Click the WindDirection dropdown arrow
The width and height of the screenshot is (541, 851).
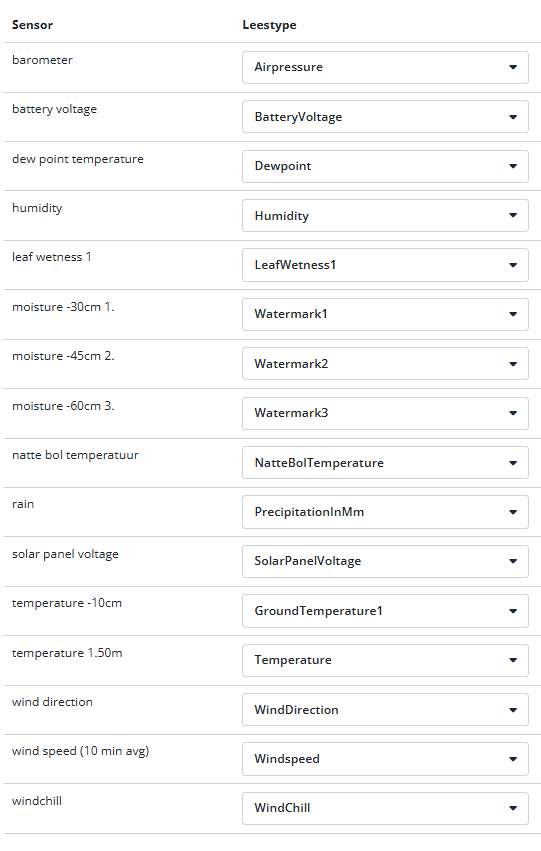[513, 710]
